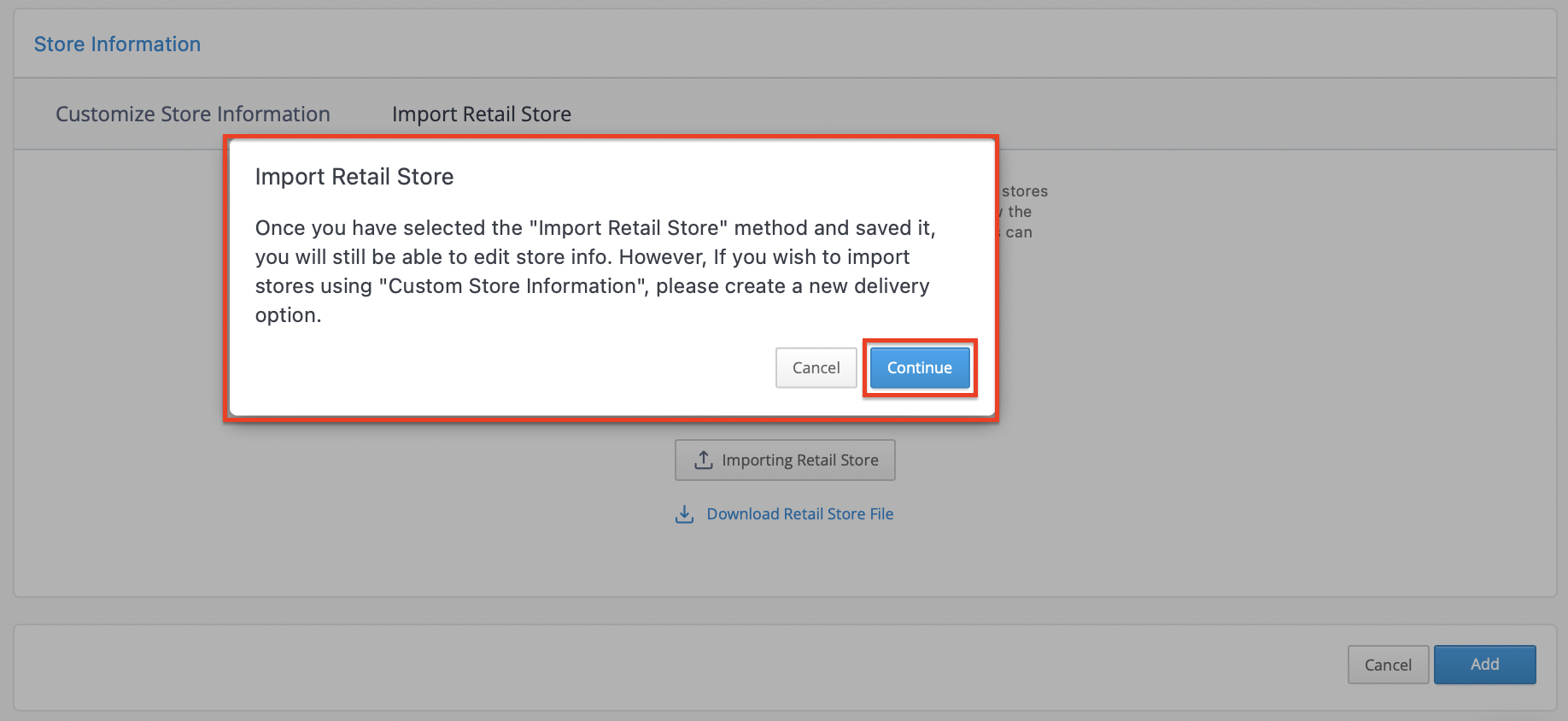Click the Store Information section heading
Screen dimensions: 1568x721
118,44
